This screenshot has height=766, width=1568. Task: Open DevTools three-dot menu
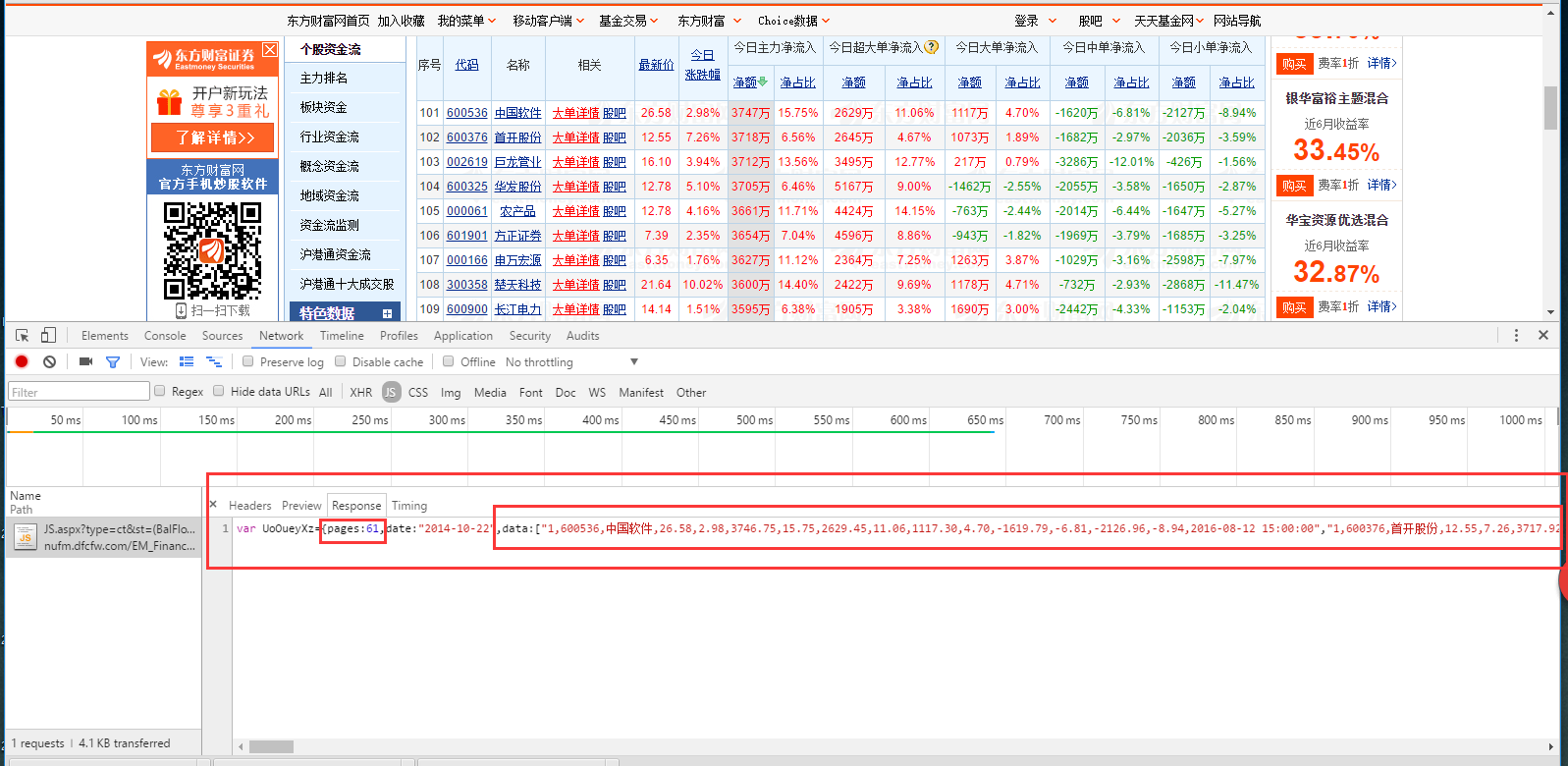coord(1516,335)
